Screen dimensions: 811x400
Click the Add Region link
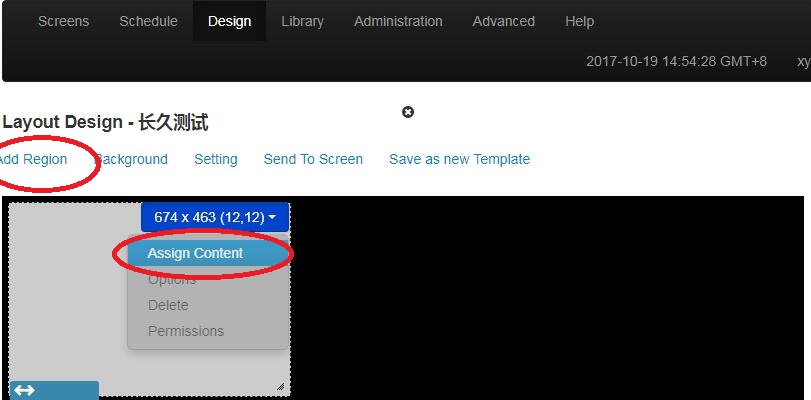tap(33, 159)
